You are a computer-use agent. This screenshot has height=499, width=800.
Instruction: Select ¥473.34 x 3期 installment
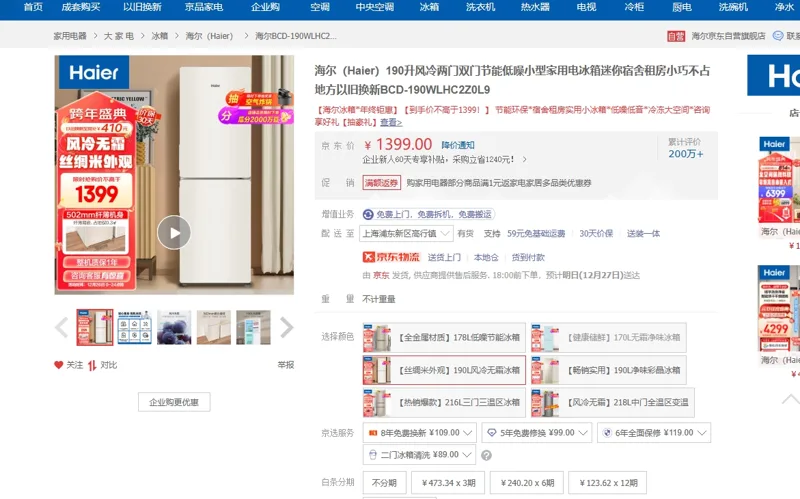tap(448, 483)
